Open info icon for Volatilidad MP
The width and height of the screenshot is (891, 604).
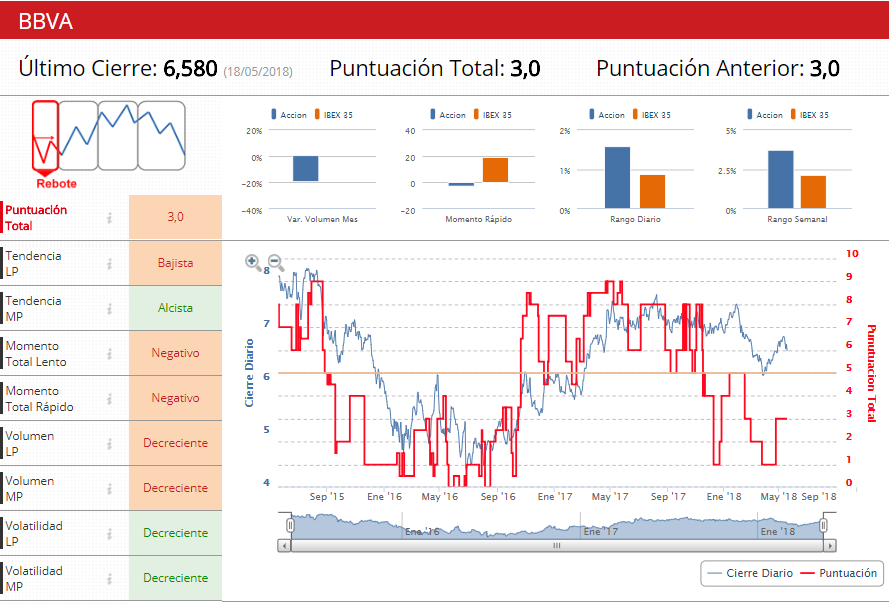109,578
